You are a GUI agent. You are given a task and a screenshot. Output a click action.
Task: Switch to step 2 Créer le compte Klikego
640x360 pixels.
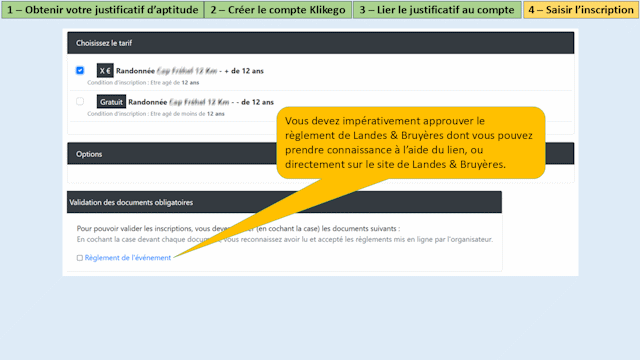point(278,10)
